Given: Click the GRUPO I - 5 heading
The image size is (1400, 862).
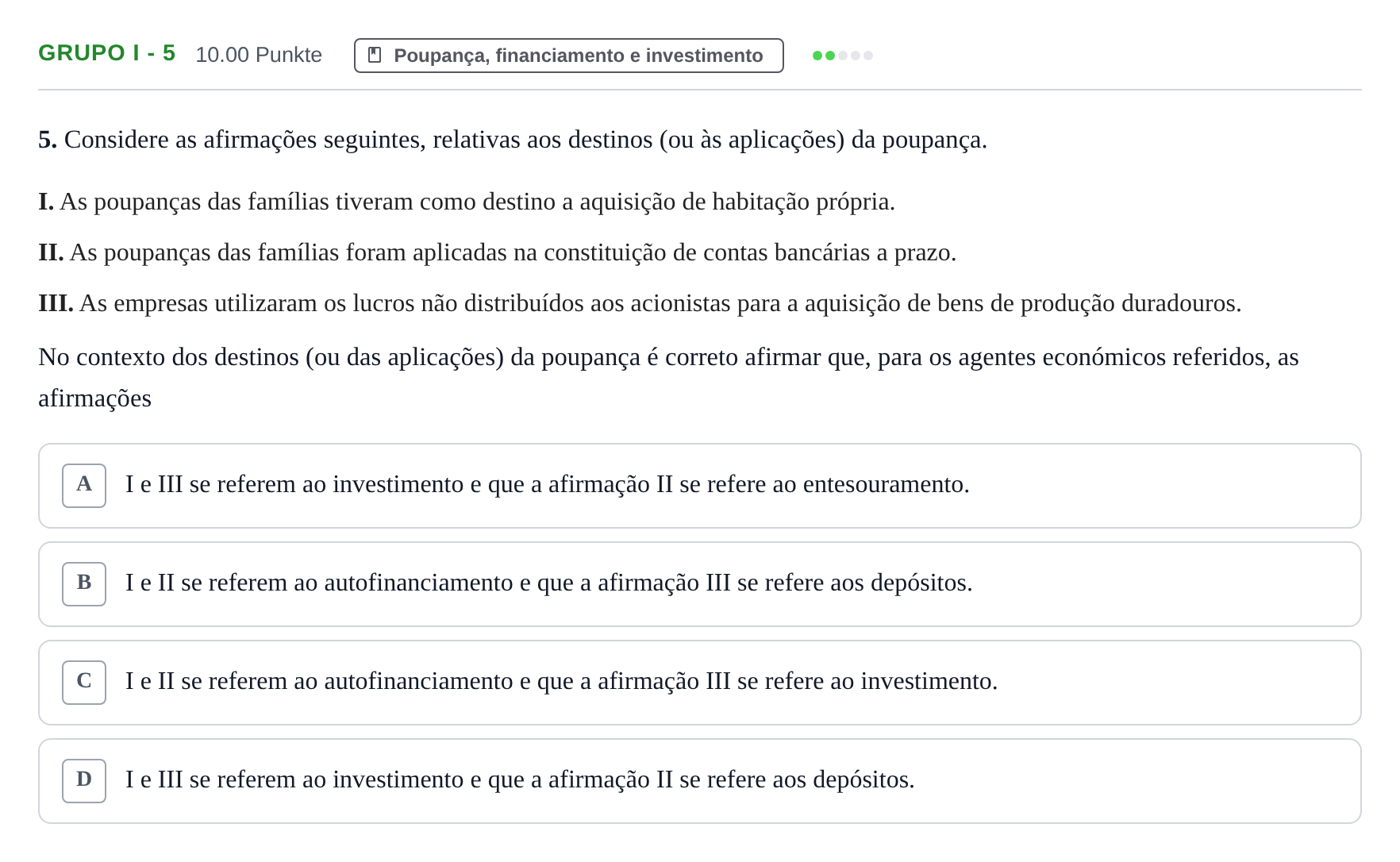Looking at the screenshot, I should point(106,53).
